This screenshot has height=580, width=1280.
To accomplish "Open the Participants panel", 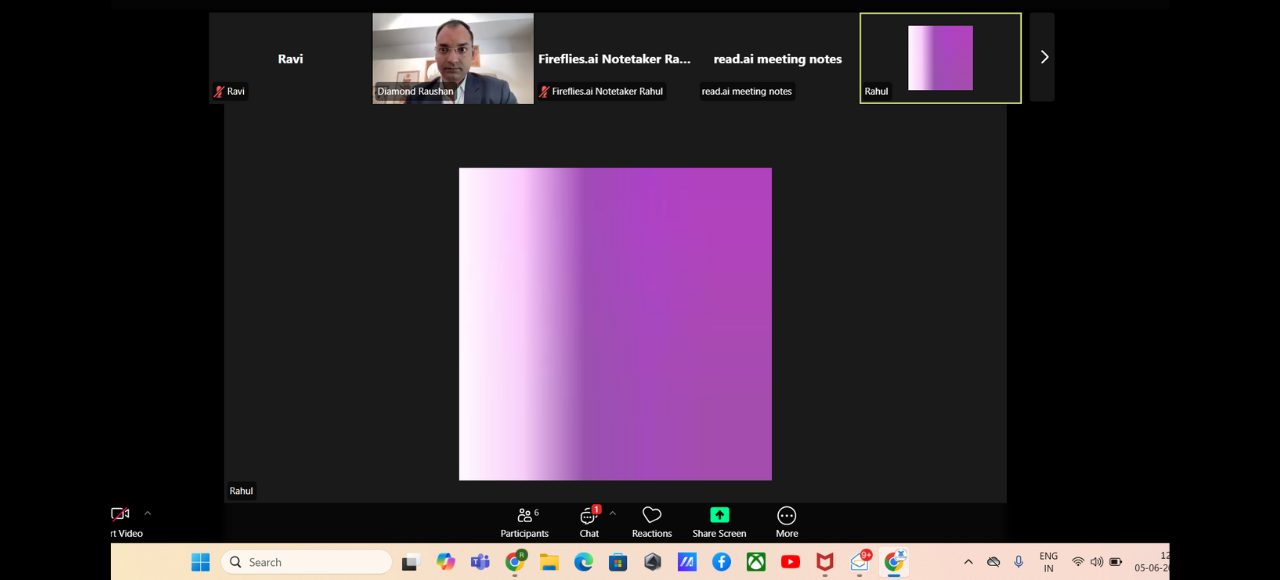I will coord(525,522).
